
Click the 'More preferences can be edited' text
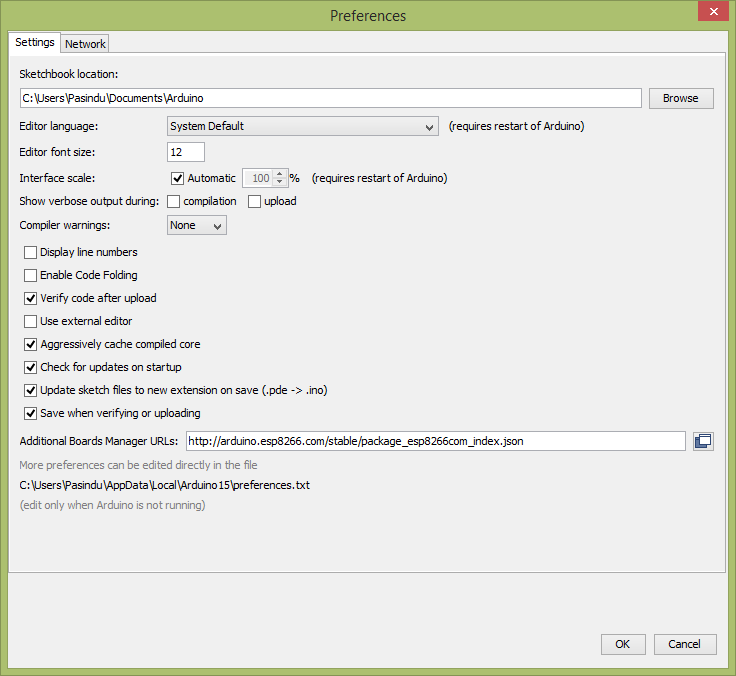pos(138,465)
